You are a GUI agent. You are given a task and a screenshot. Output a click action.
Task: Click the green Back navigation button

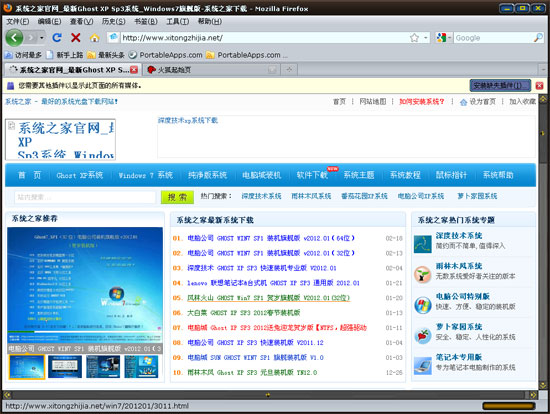[x=14, y=37]
